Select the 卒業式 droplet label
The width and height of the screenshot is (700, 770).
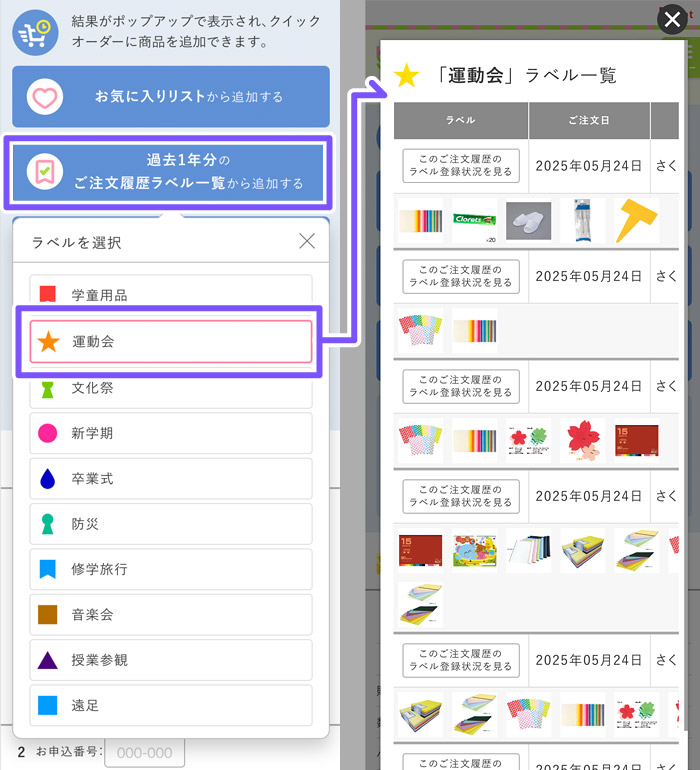[171, 479]
